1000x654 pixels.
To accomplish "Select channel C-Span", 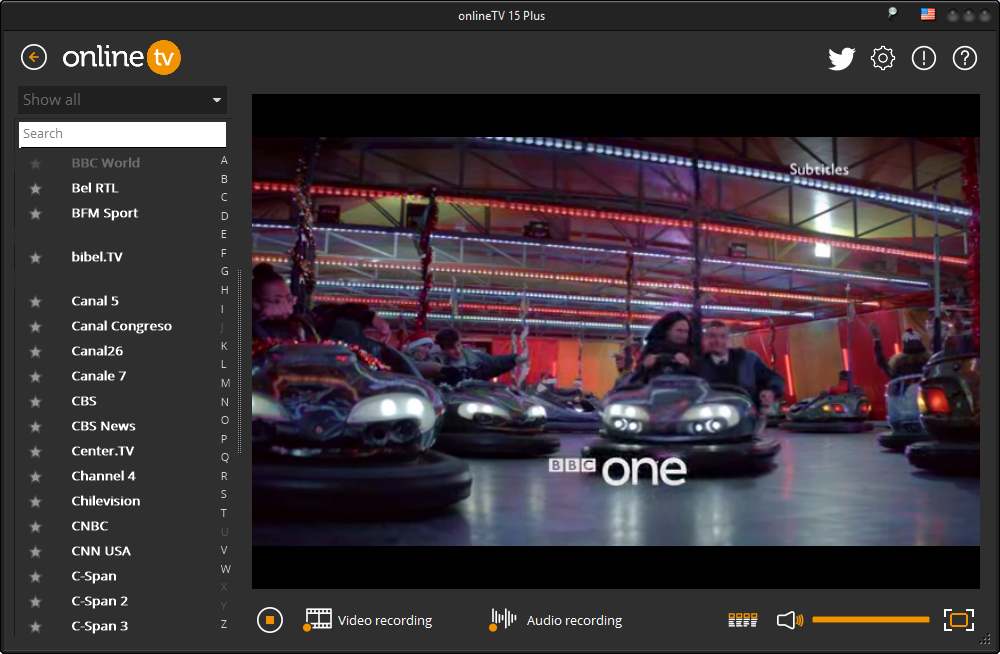I will tap(94, 576).
